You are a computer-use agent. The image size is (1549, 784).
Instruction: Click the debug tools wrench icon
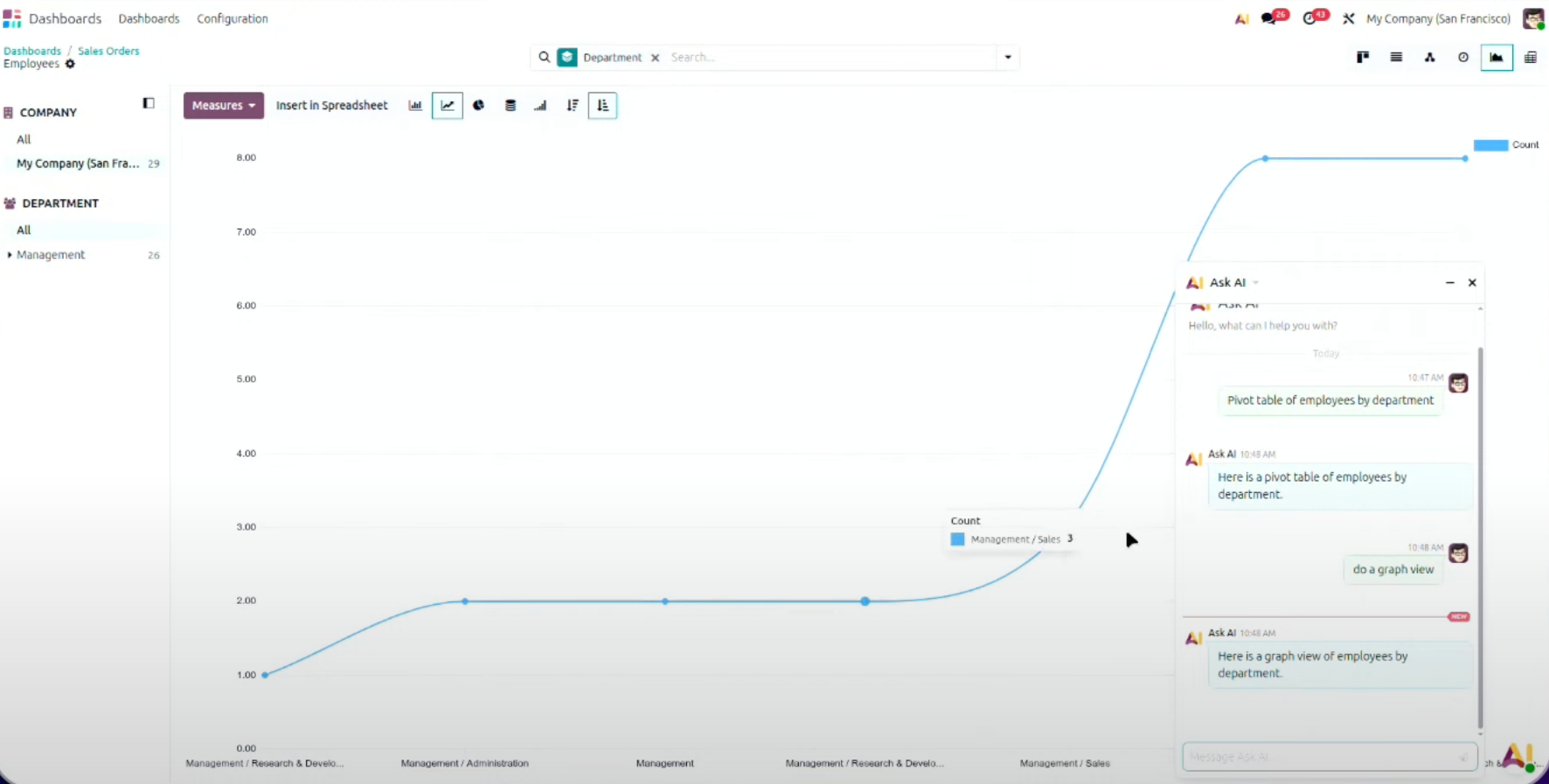coord(1348,18)
